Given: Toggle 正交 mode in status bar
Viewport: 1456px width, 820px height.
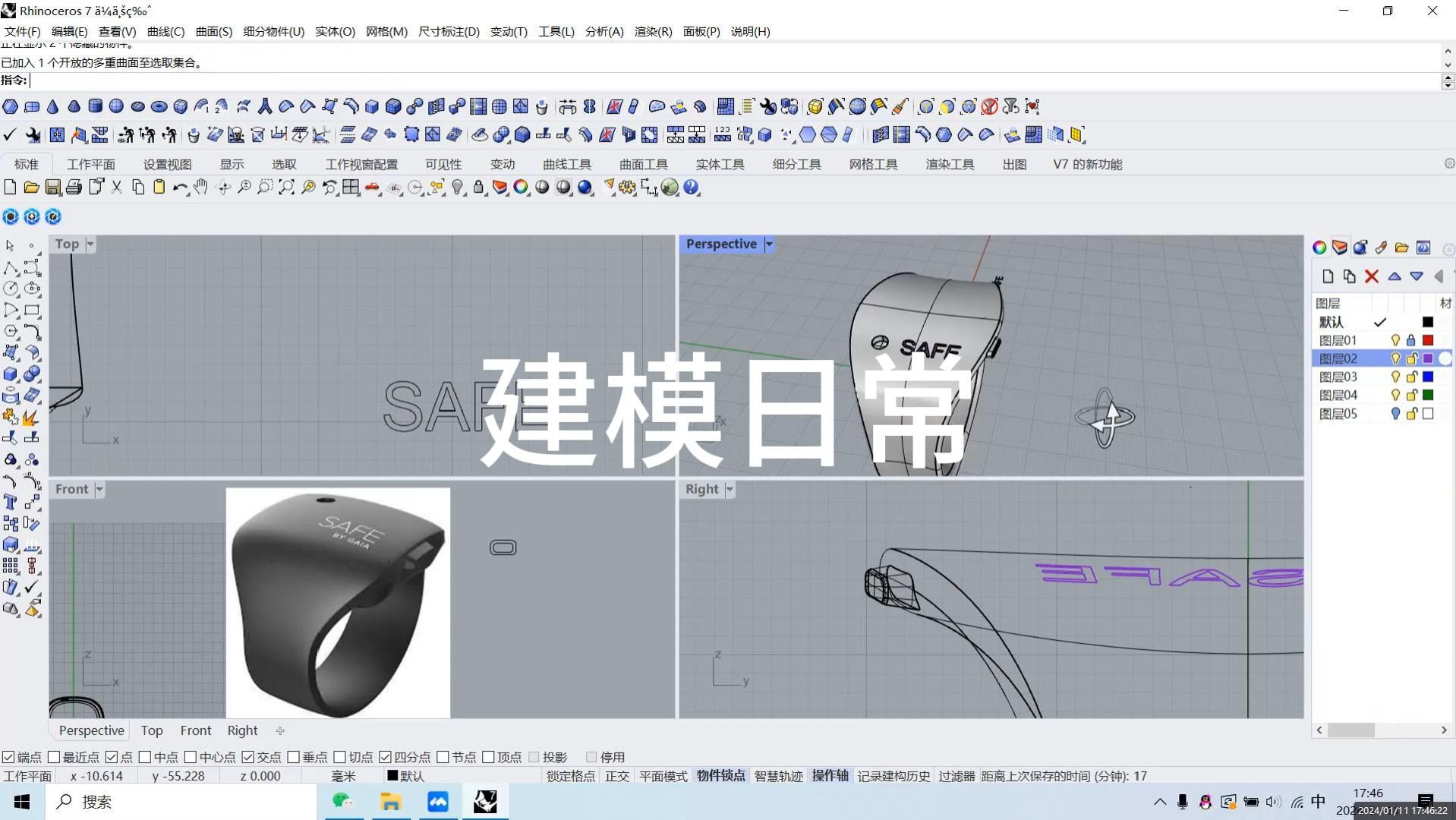Looking at the screenshot, I should (x=617, y=776).
